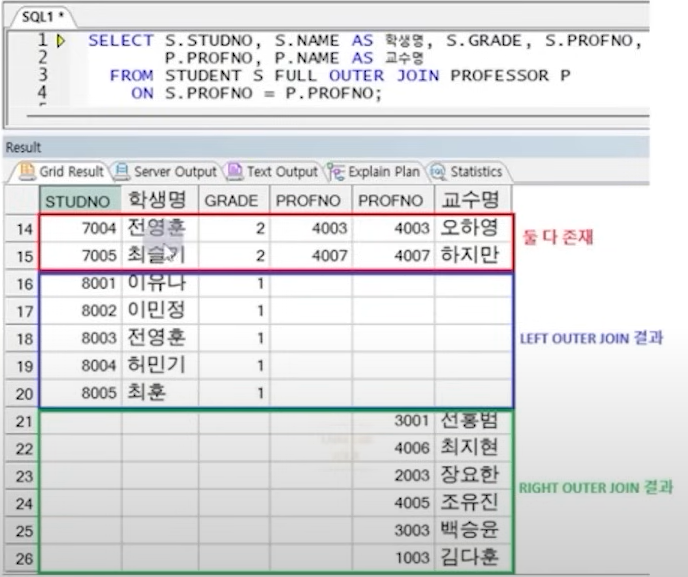Click the STUDNO cell 7004
Viewport: 688px width, 577px height.
[80, 228]
